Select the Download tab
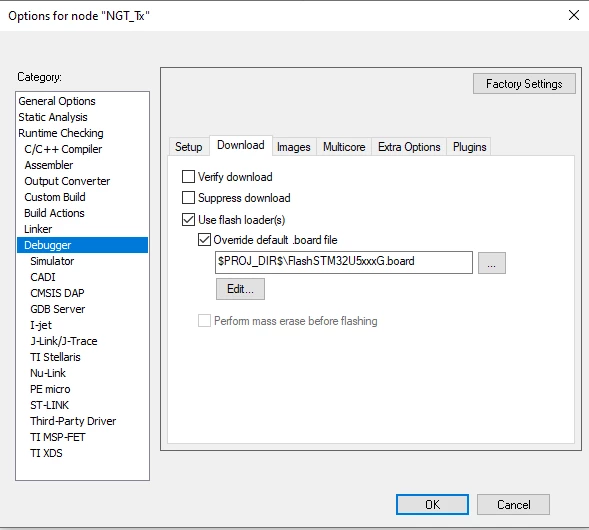This screenshot has width=589, height=530. coord(241,145)
